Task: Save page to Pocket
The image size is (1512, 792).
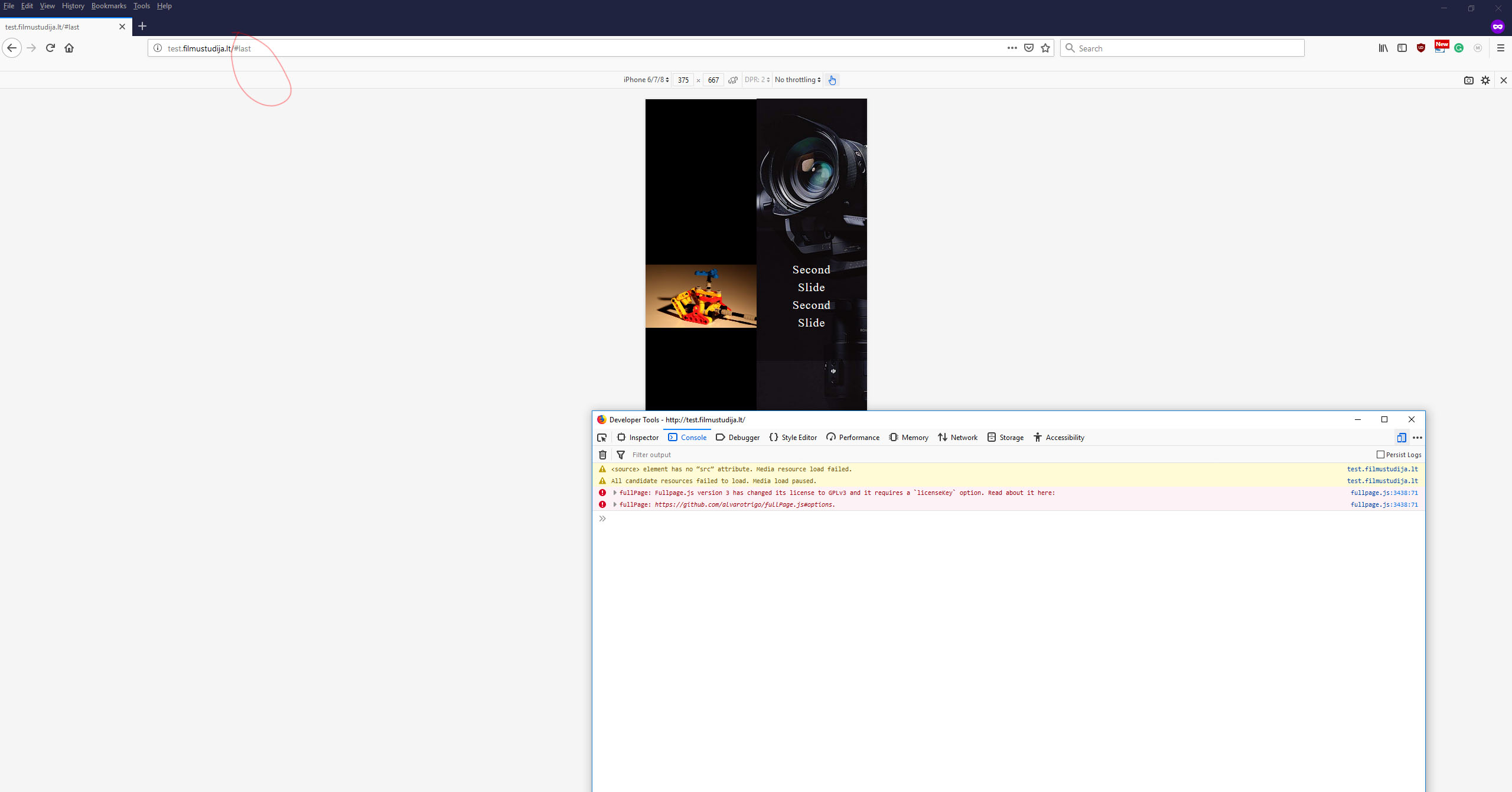Action: (1029, 48)
